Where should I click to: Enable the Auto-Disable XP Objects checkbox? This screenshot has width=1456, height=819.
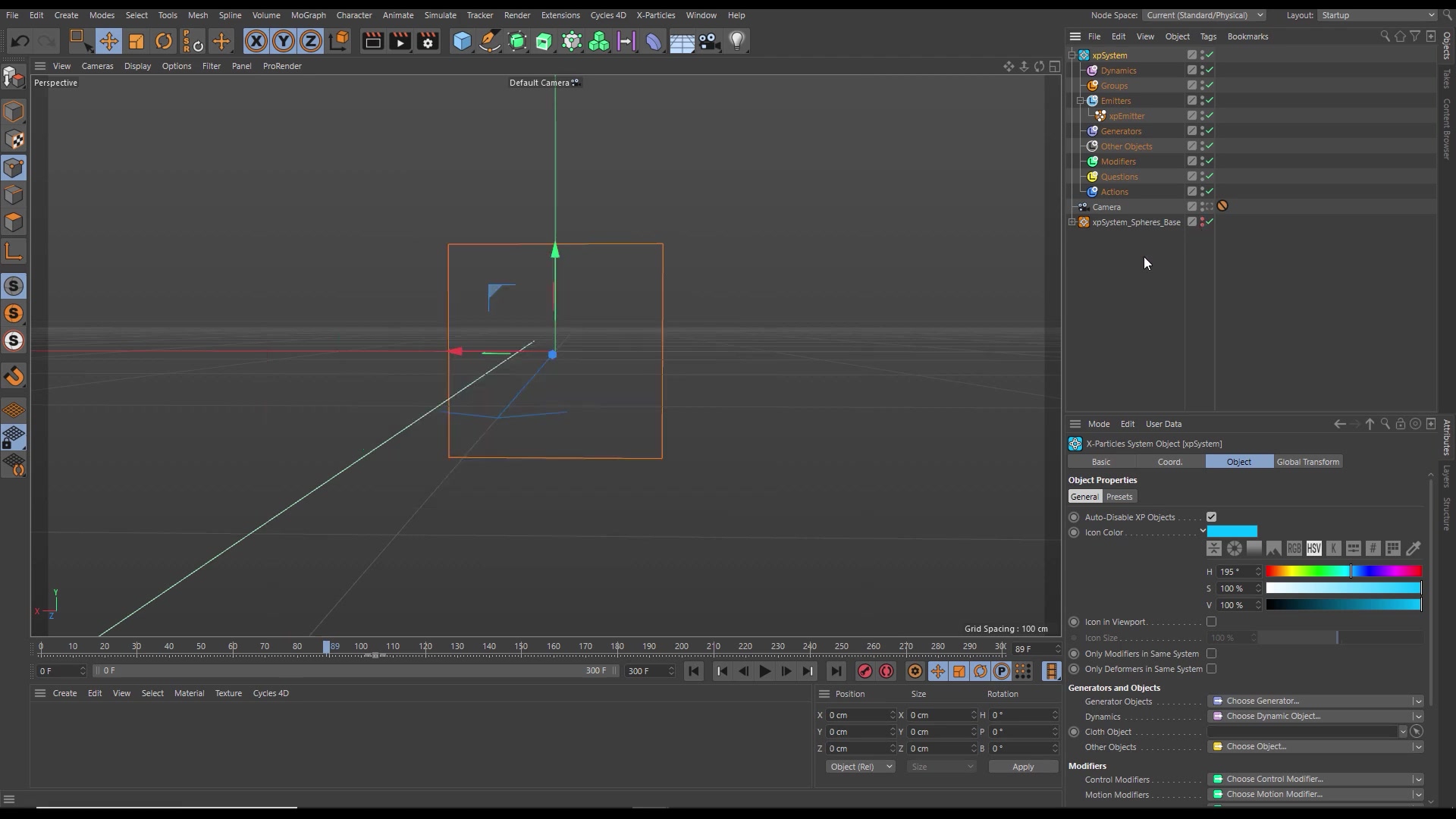(x=1211, y=516)
